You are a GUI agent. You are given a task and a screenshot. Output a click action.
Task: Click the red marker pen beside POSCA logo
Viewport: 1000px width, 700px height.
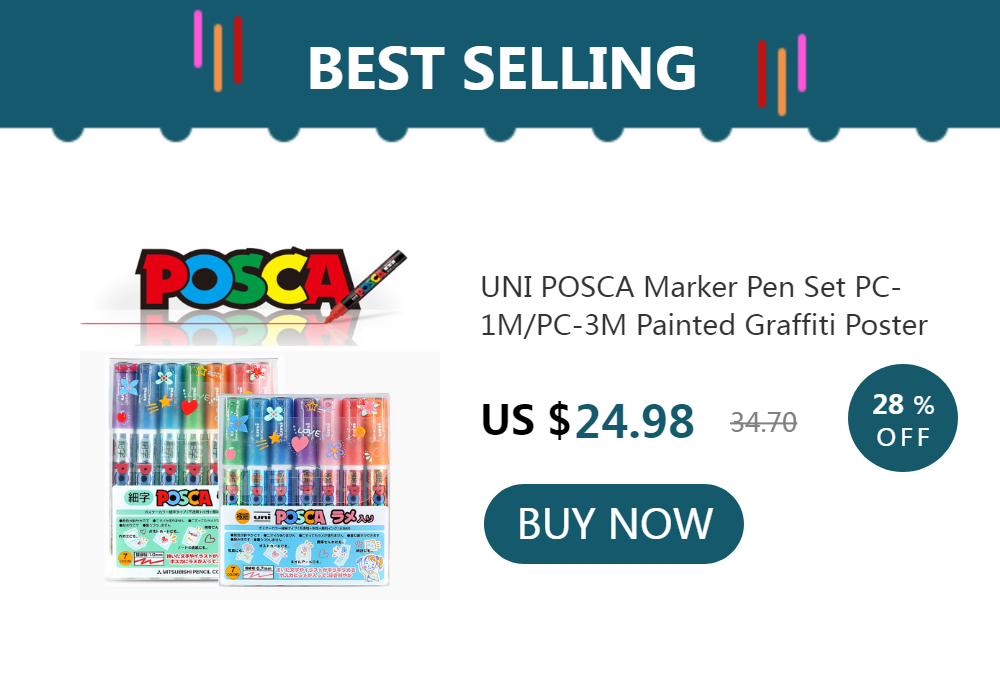pyautogui.click(x=366, y=286)
